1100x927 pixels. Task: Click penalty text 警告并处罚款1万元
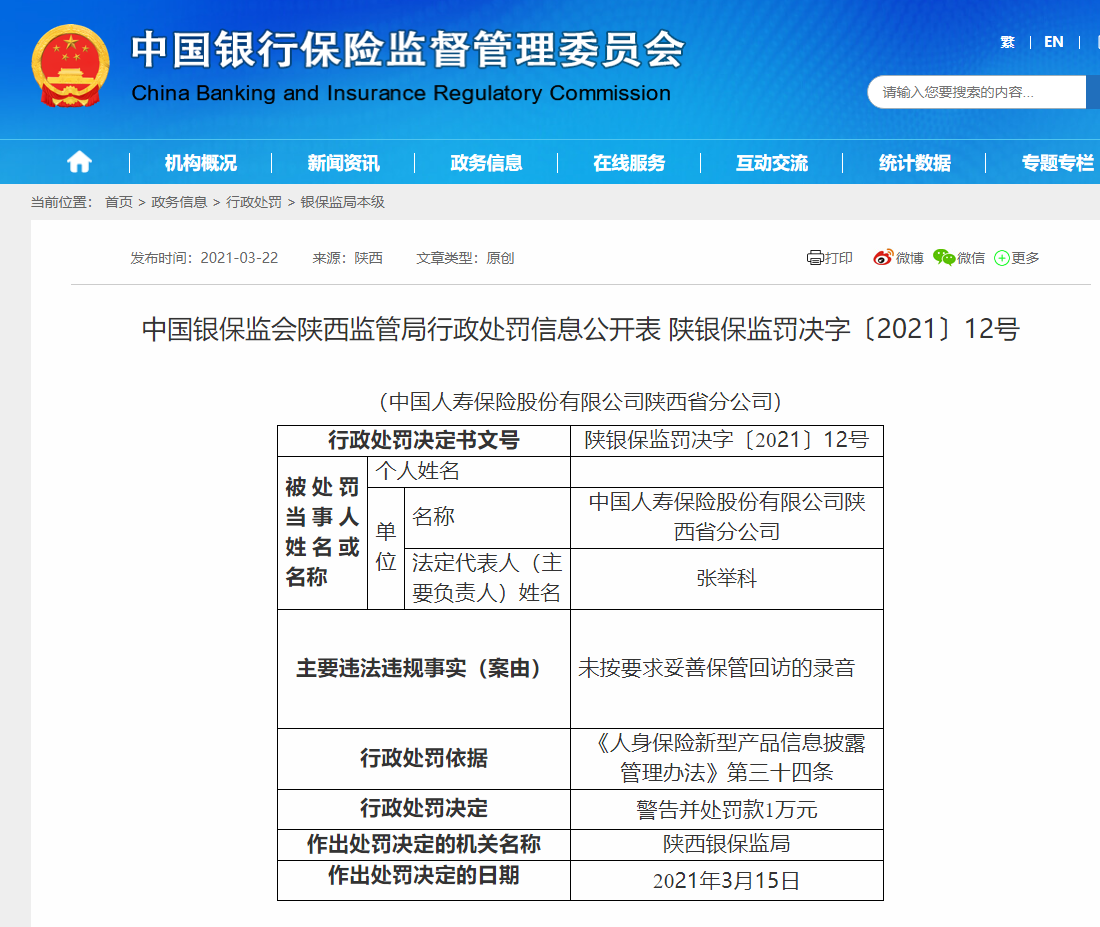click(x=727, y=810)
